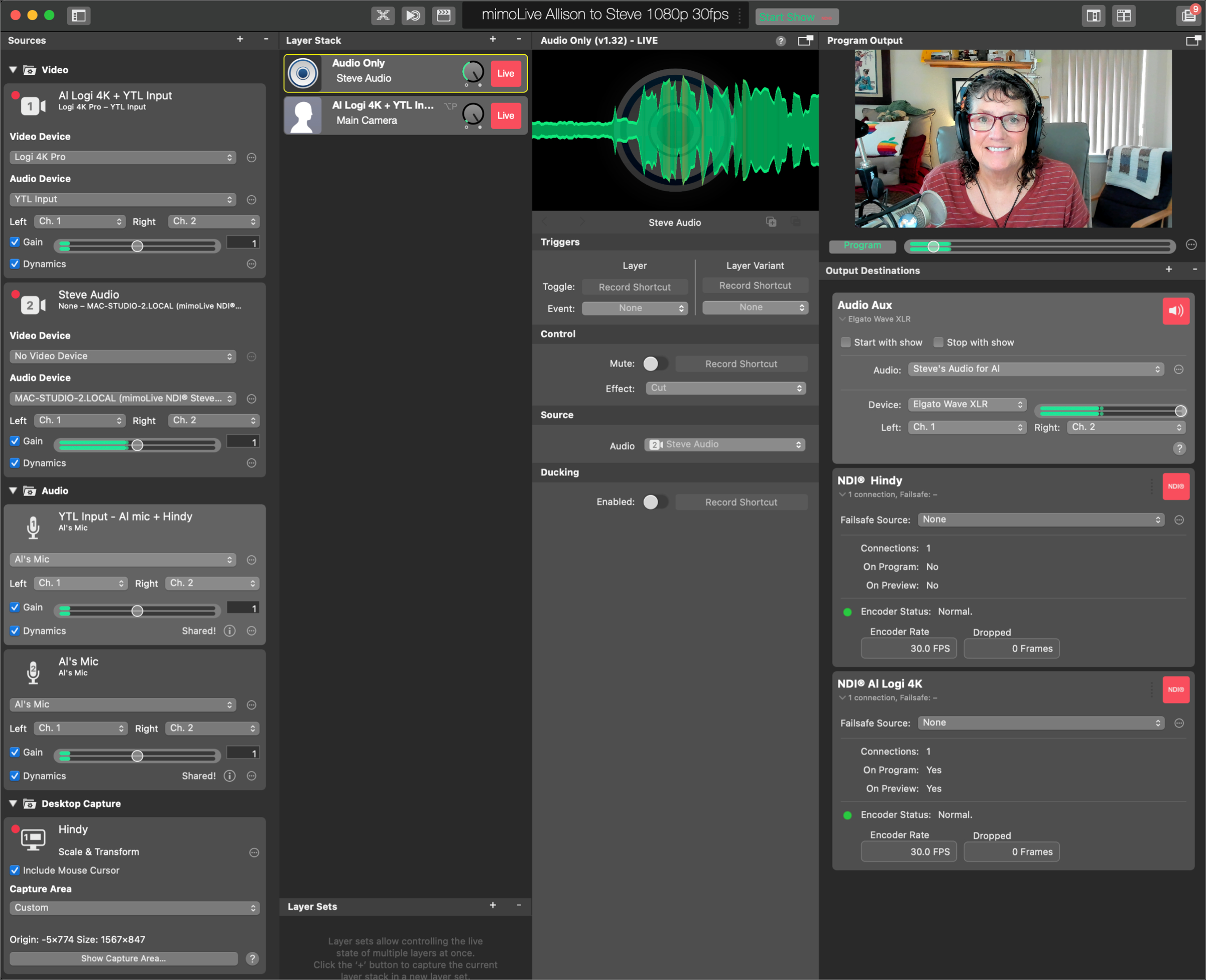This screenshot has height=980, width=1206.
Task: Collapse the Video sources group
Action: point(13,69)
